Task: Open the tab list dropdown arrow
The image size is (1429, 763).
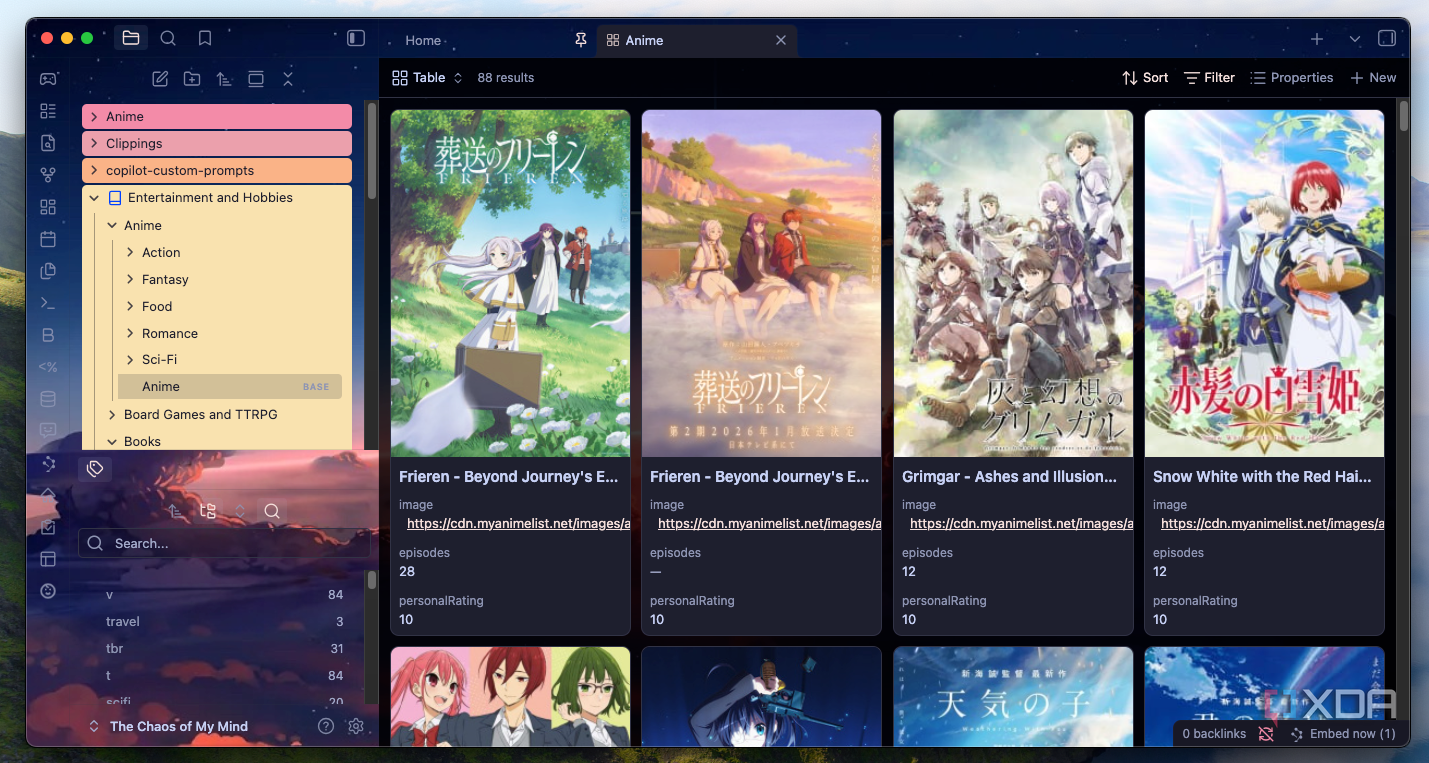Action: (x=1355, y=39)
